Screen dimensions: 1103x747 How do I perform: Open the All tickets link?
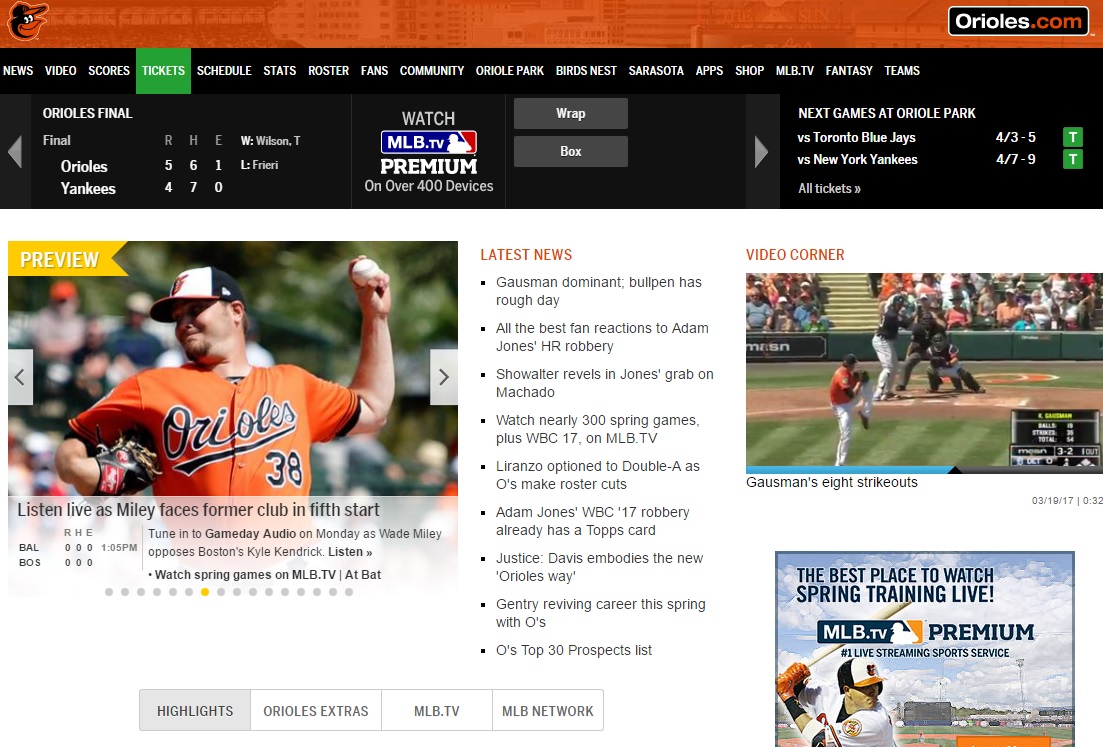[x=829, y=189]
